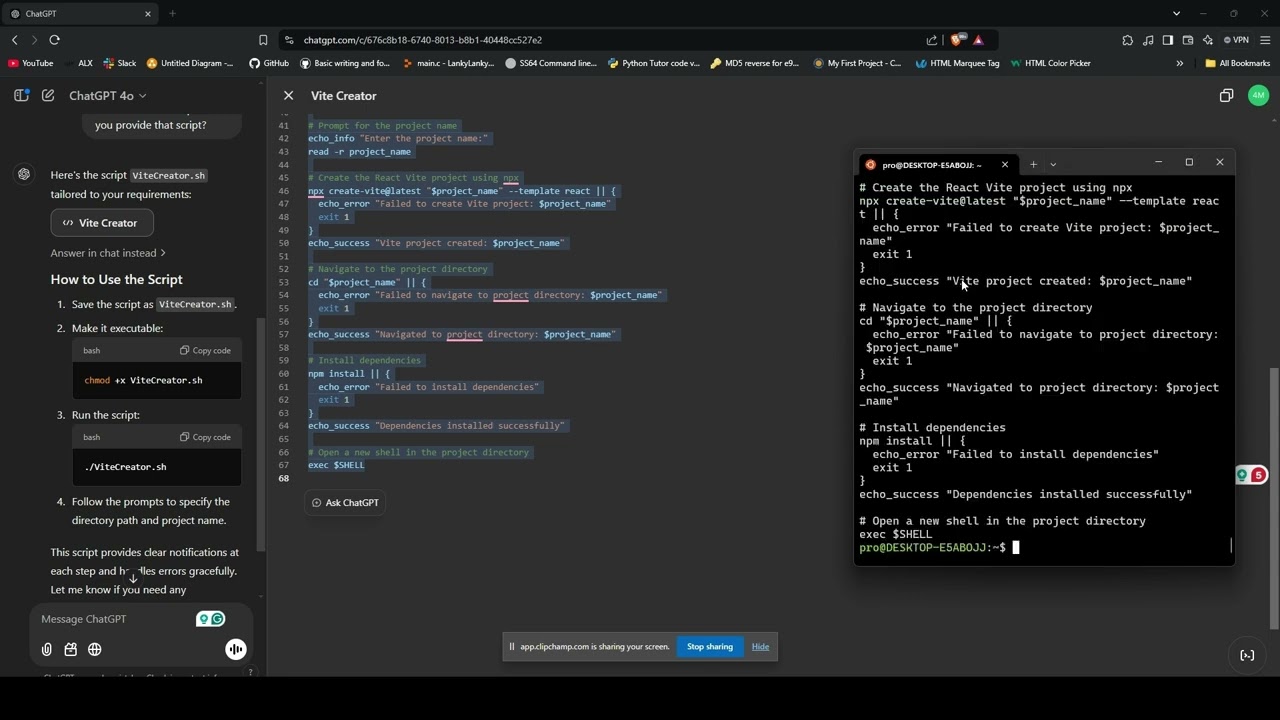Open the browser main hamburger menu

[1265, 40]
